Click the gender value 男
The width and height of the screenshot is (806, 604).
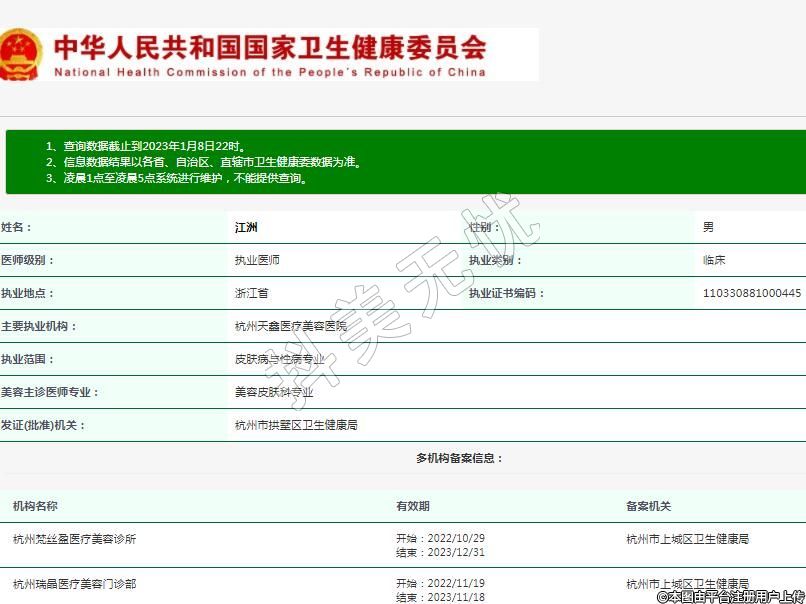[x=708, y=228]
